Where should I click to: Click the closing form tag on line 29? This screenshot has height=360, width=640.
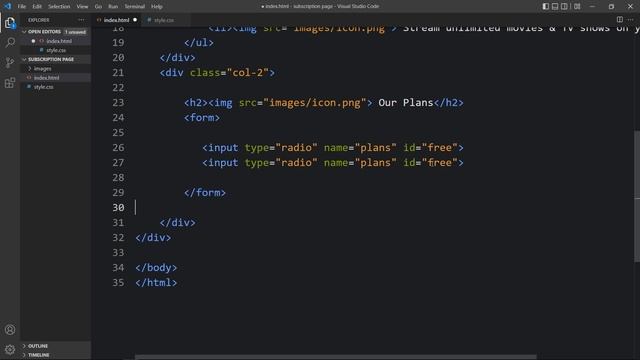(x=204, y=192)
